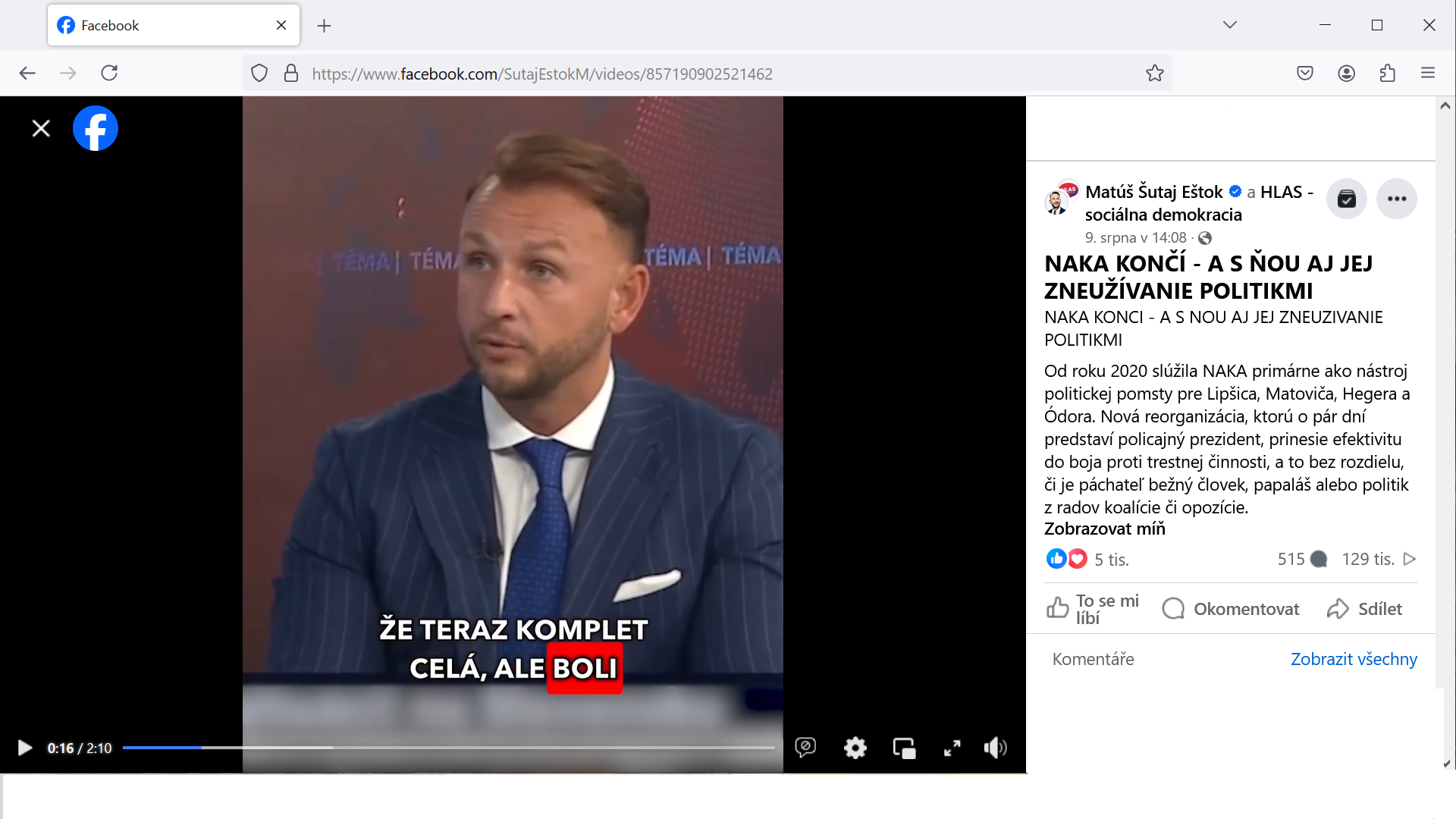Open the post options three-dots menu
Viewport: 1456px width, 819px height.
pos(1397,199)
